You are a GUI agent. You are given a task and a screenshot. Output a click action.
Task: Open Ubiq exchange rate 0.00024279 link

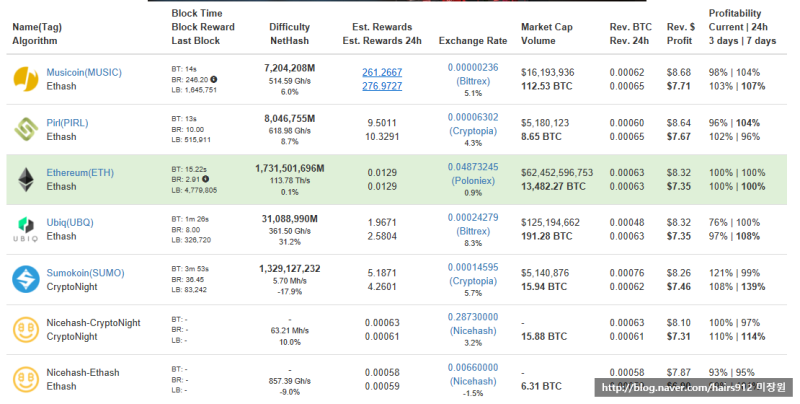[473, 217]
